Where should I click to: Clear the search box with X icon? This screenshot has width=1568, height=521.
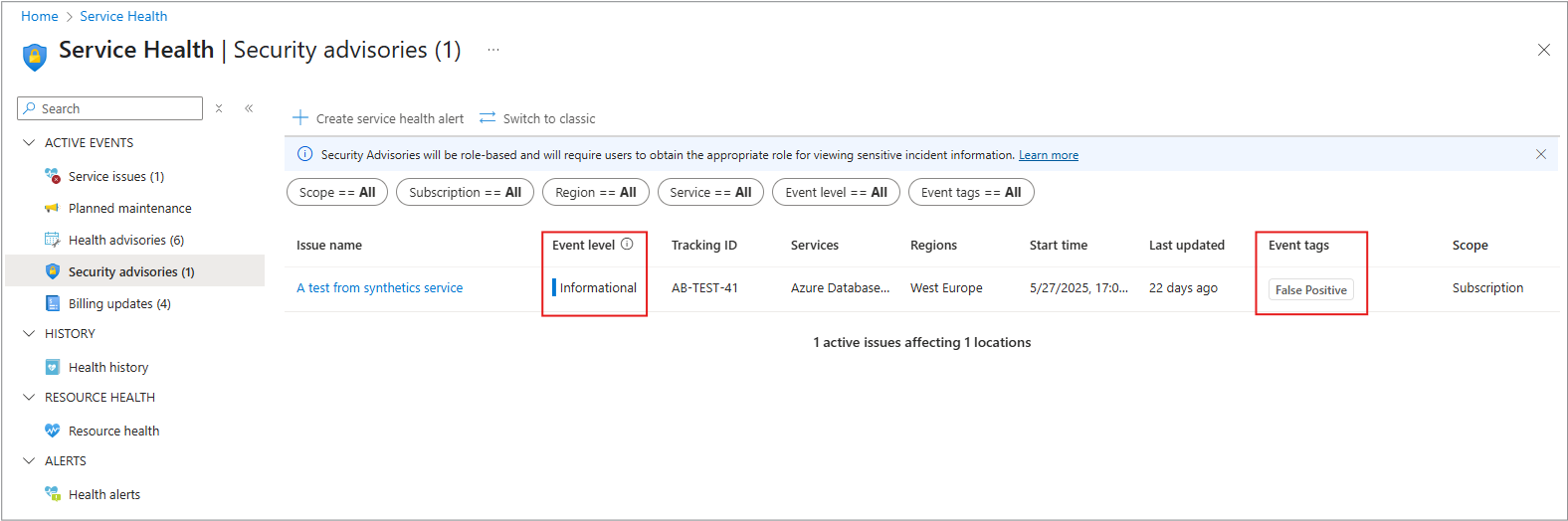219,108
